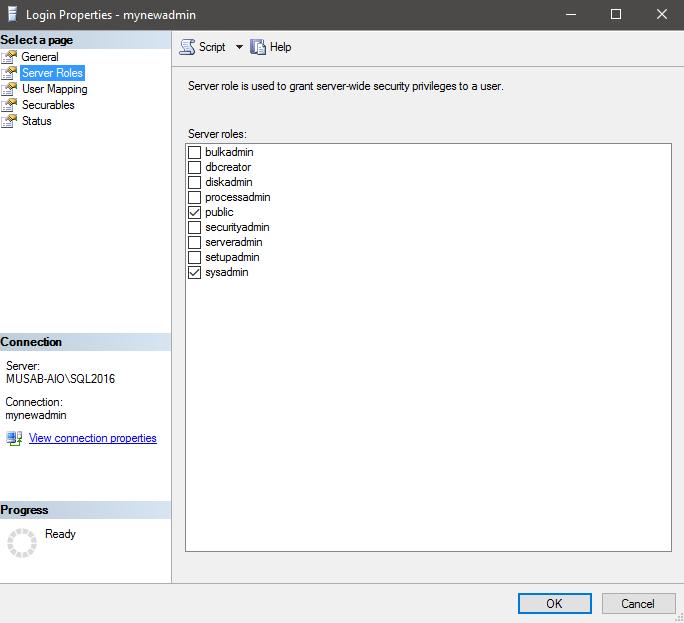Image resolution: width=684 pixels, height=623 pixels.
Task: Tick the serveradmin checkbox
Action: tap(194, 243)
